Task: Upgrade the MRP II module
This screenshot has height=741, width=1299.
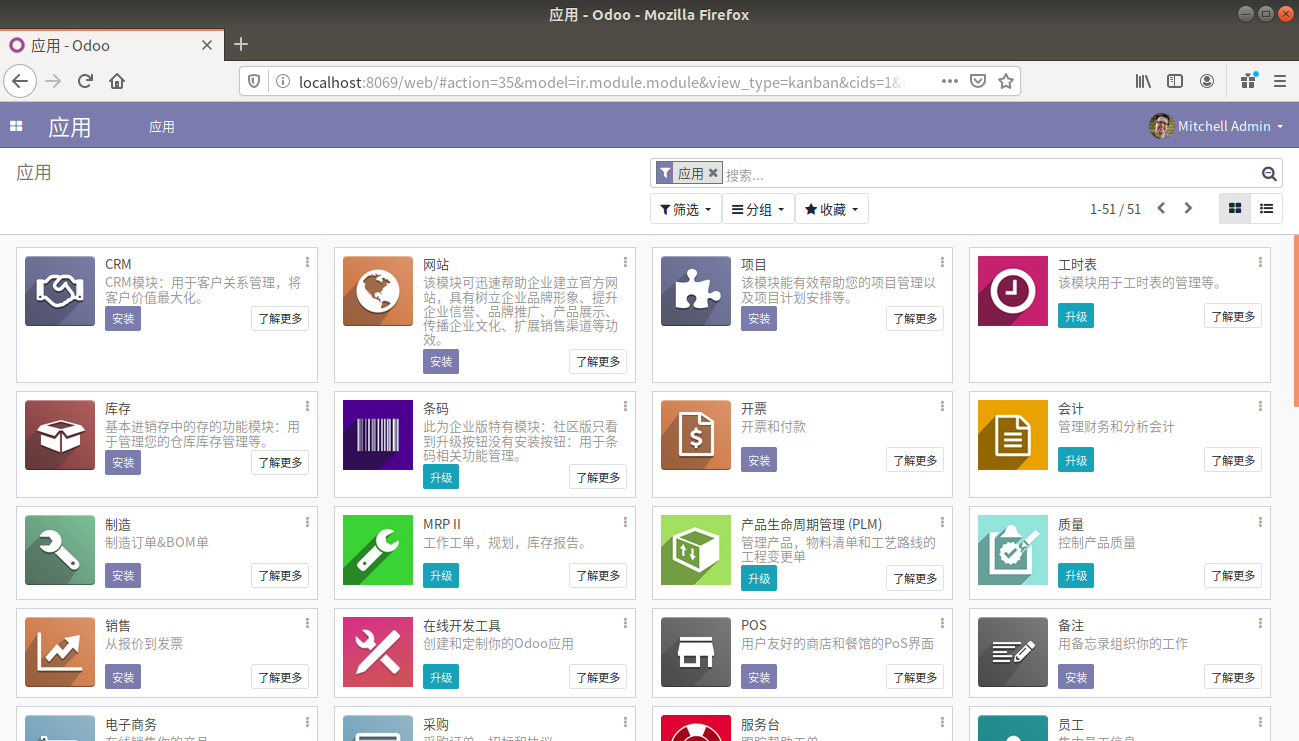Action: [x=441, y=575]
